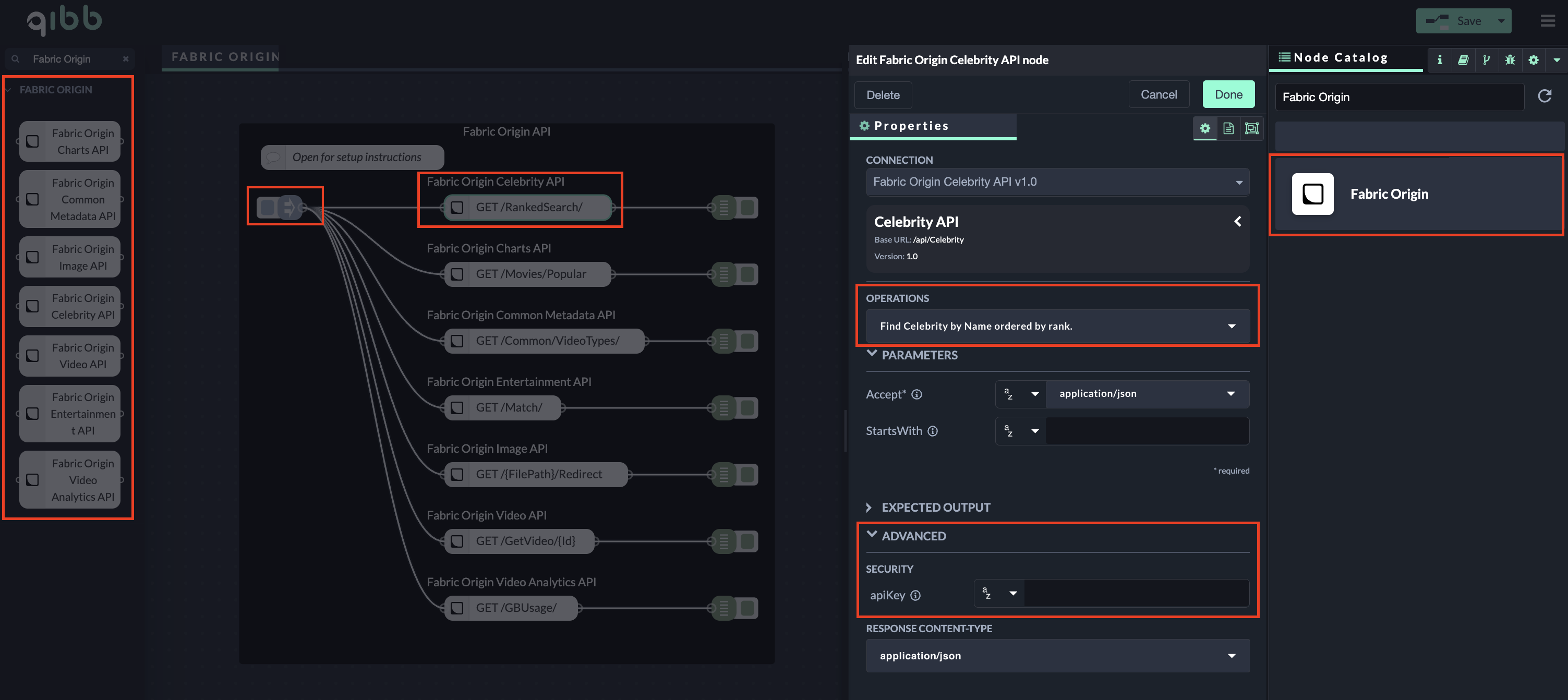1568x700 pixels.
Task: Clear the palette search with X
Action: point(125,59)
